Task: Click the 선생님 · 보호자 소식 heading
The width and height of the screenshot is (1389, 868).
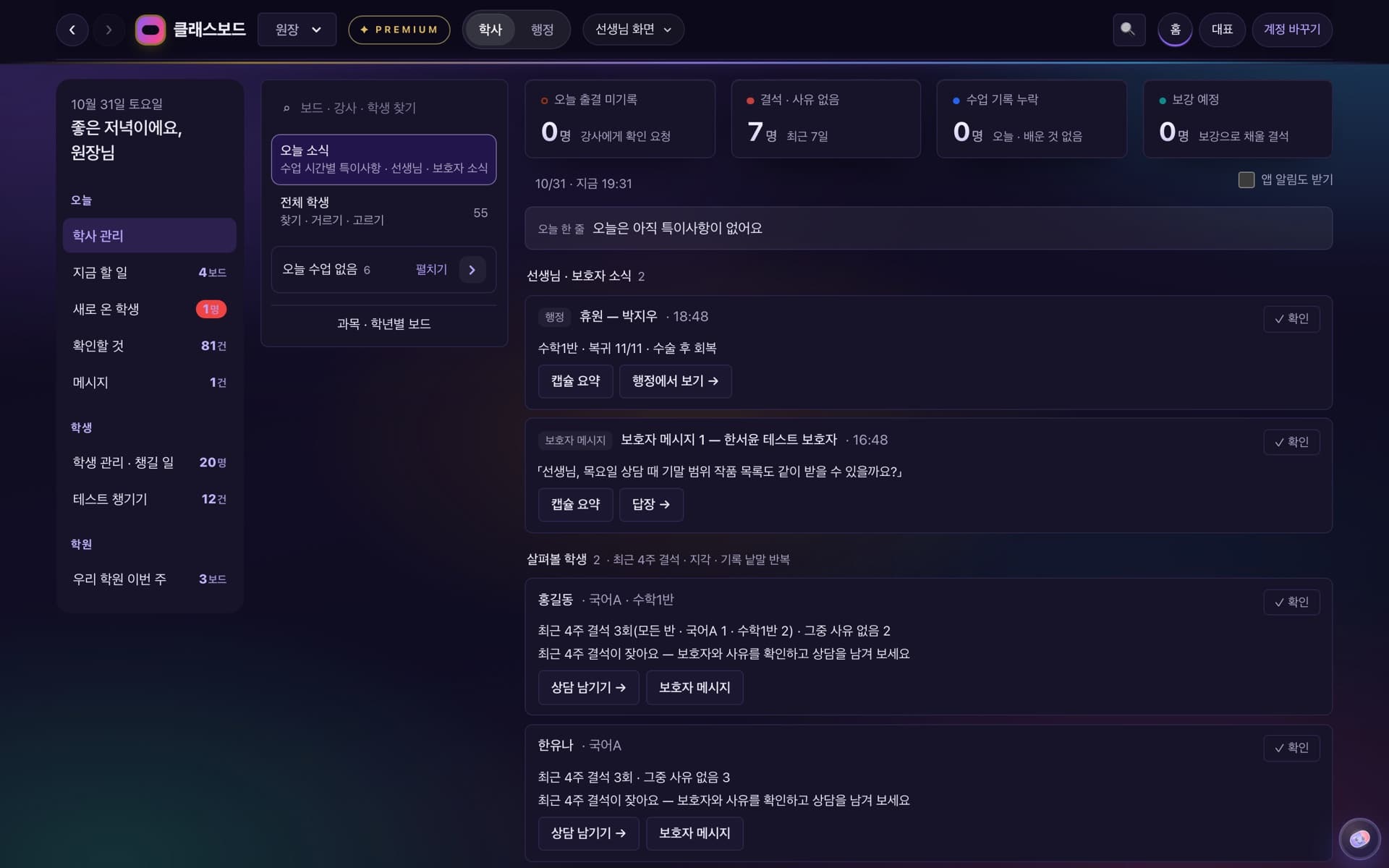Action: coord(579,276)
